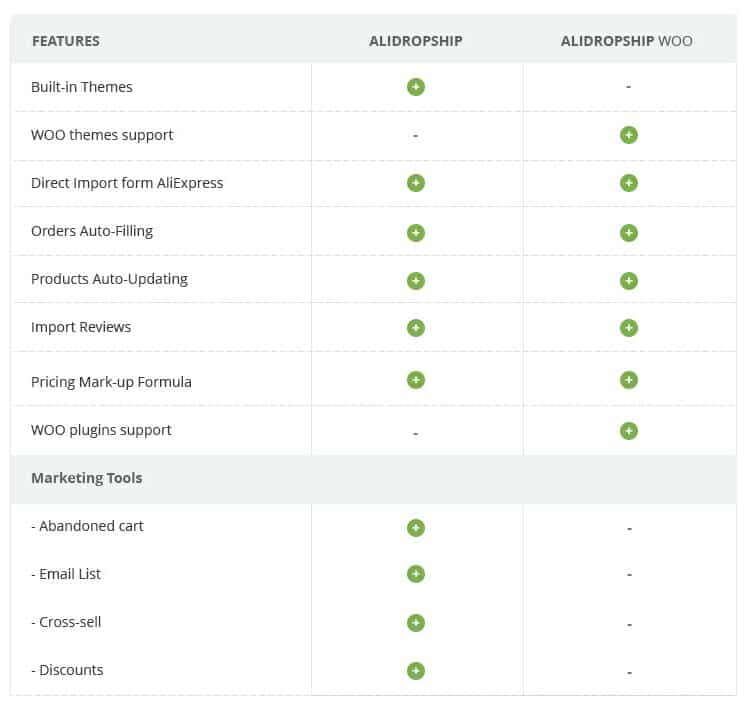The width and height of the screenshot is (745, 710).
Task: Click the green plus for WOO plugins support
Action: [x=629, y=431]
